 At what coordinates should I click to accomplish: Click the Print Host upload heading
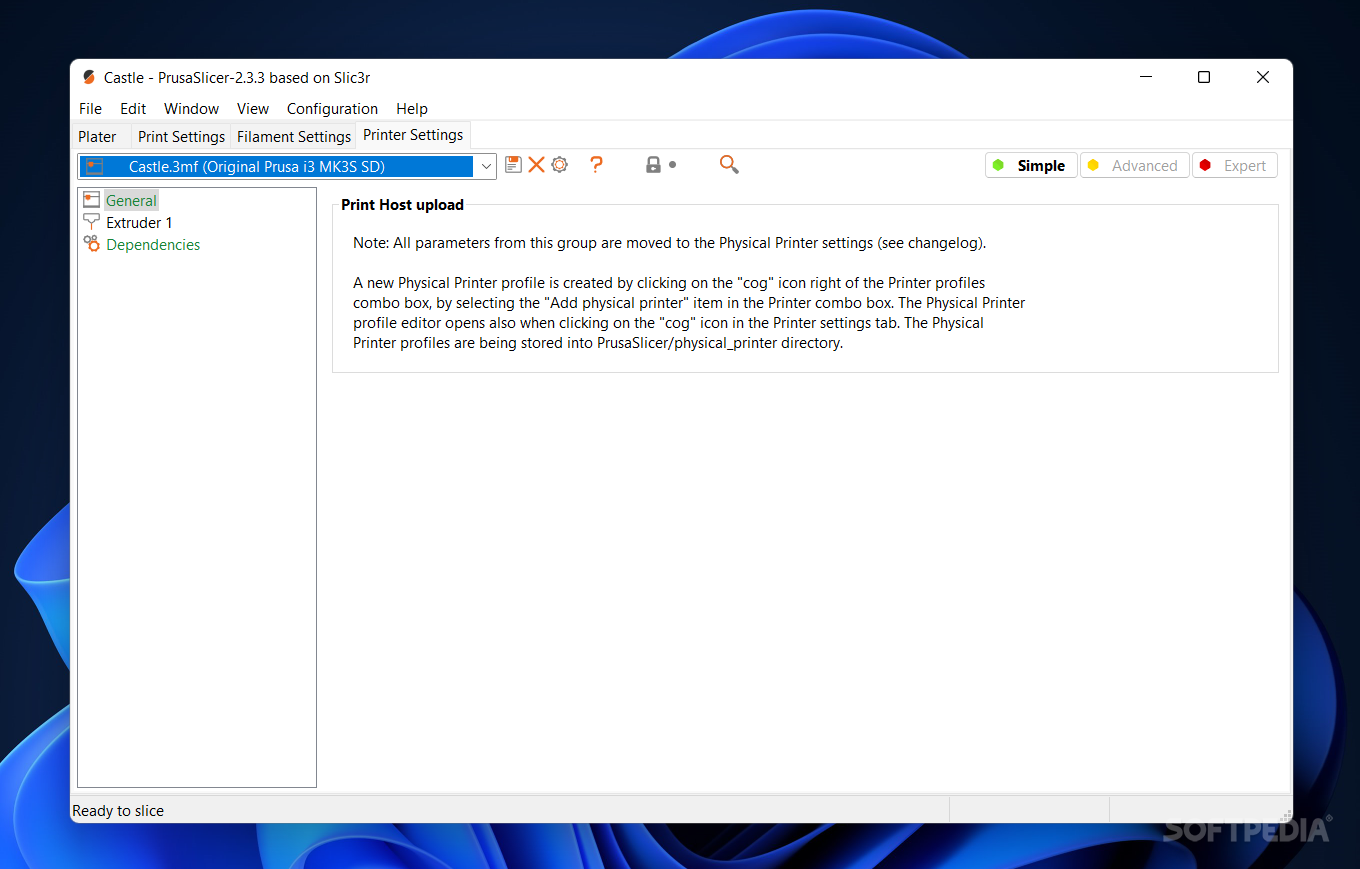(x=402, y=205)
